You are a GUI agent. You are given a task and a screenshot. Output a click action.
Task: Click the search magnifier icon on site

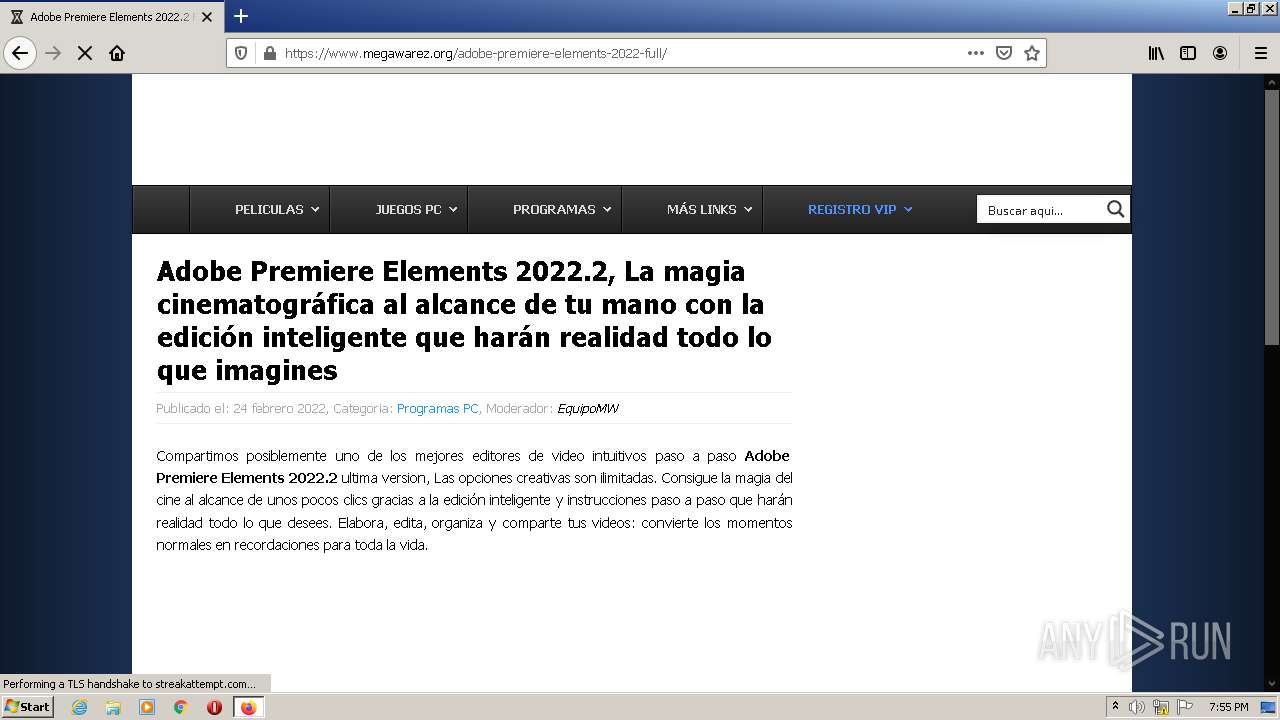point(1115,209)
